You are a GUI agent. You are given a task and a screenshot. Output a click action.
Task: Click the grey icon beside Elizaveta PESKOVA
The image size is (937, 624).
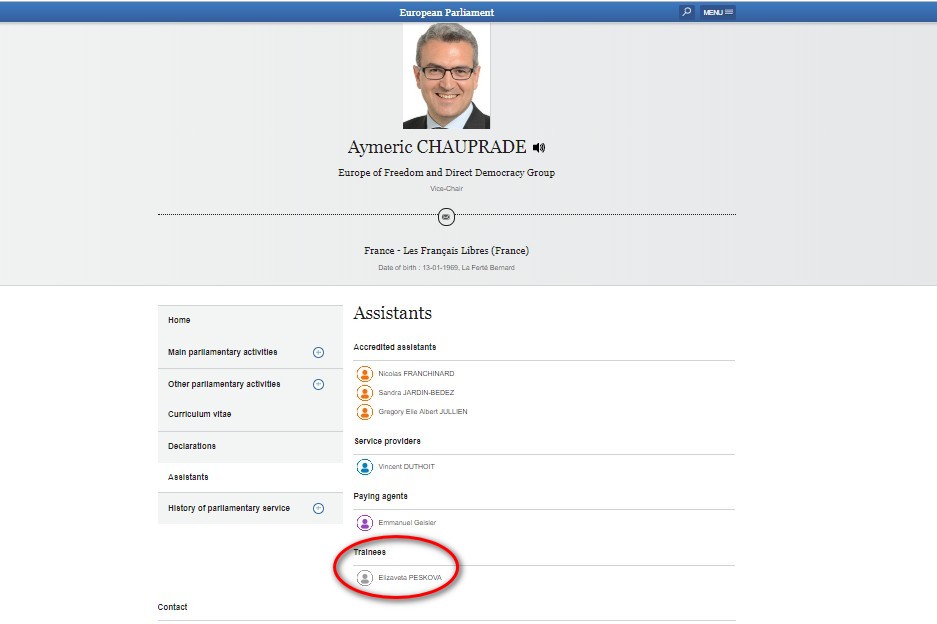point(365,577)
